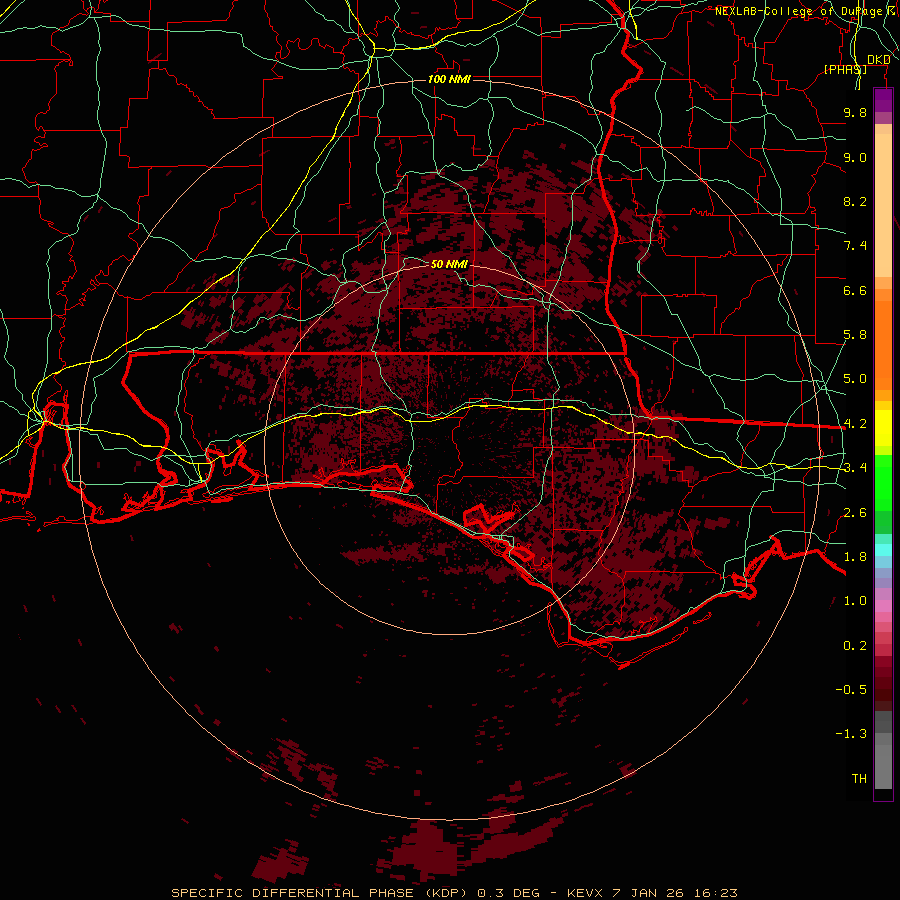Click the 4.2 value on the color scale
Screen dimensions: 900x900
pos(855,424)
